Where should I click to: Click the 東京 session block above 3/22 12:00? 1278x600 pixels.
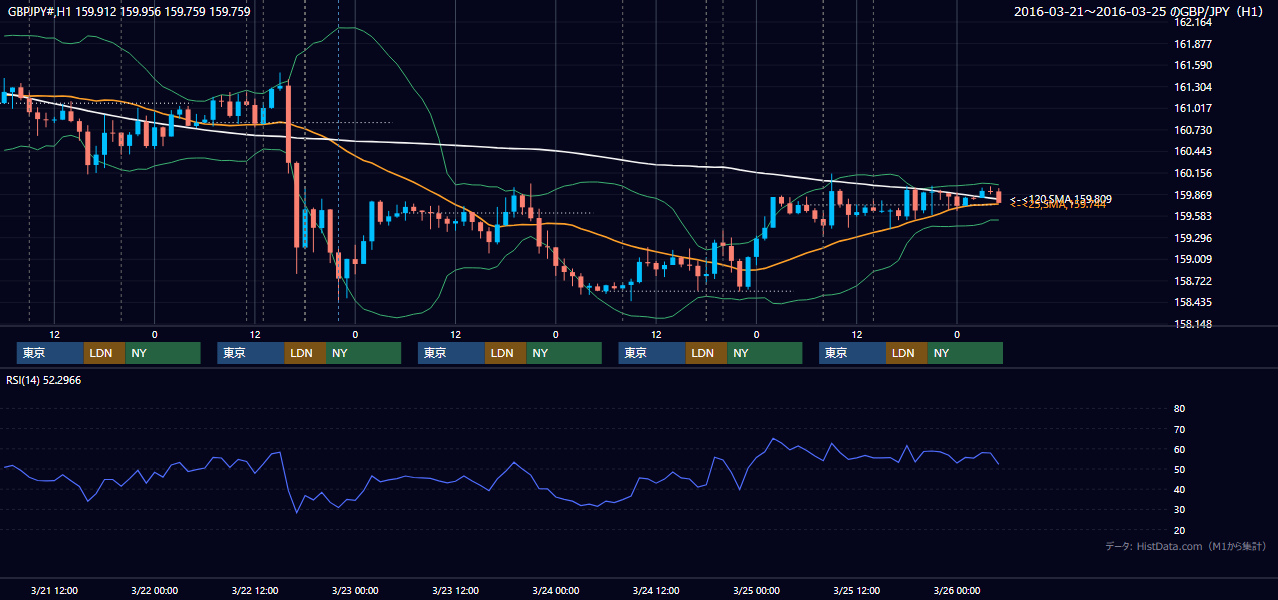click(x=251, y=353)
